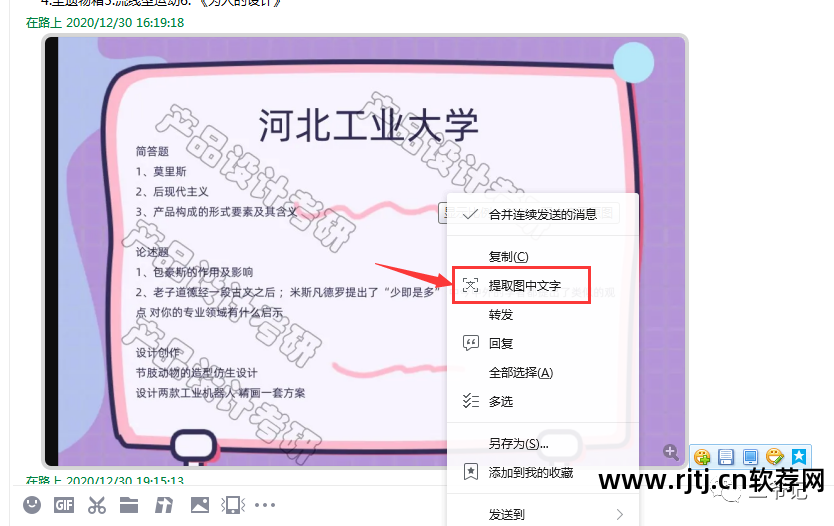Send a window shake with the phone icon
The height and width of the screenshot is (526, 834).
[x=233, y=505]
